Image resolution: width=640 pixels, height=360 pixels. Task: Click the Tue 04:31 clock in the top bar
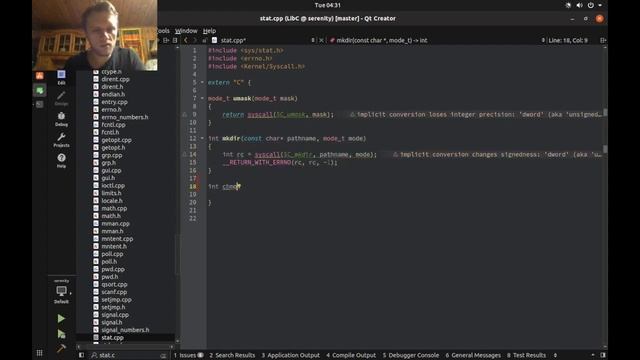point(328,5)
